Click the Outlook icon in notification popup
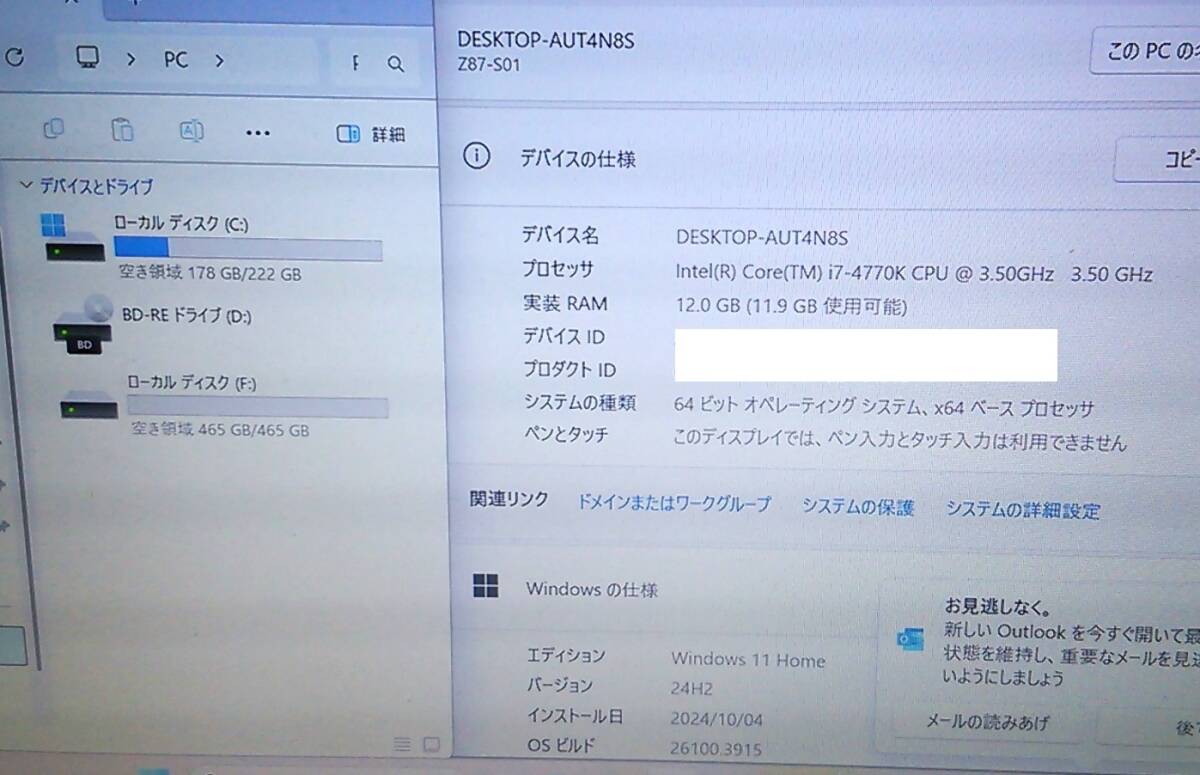1200x775 pixels. click(910, 641)
